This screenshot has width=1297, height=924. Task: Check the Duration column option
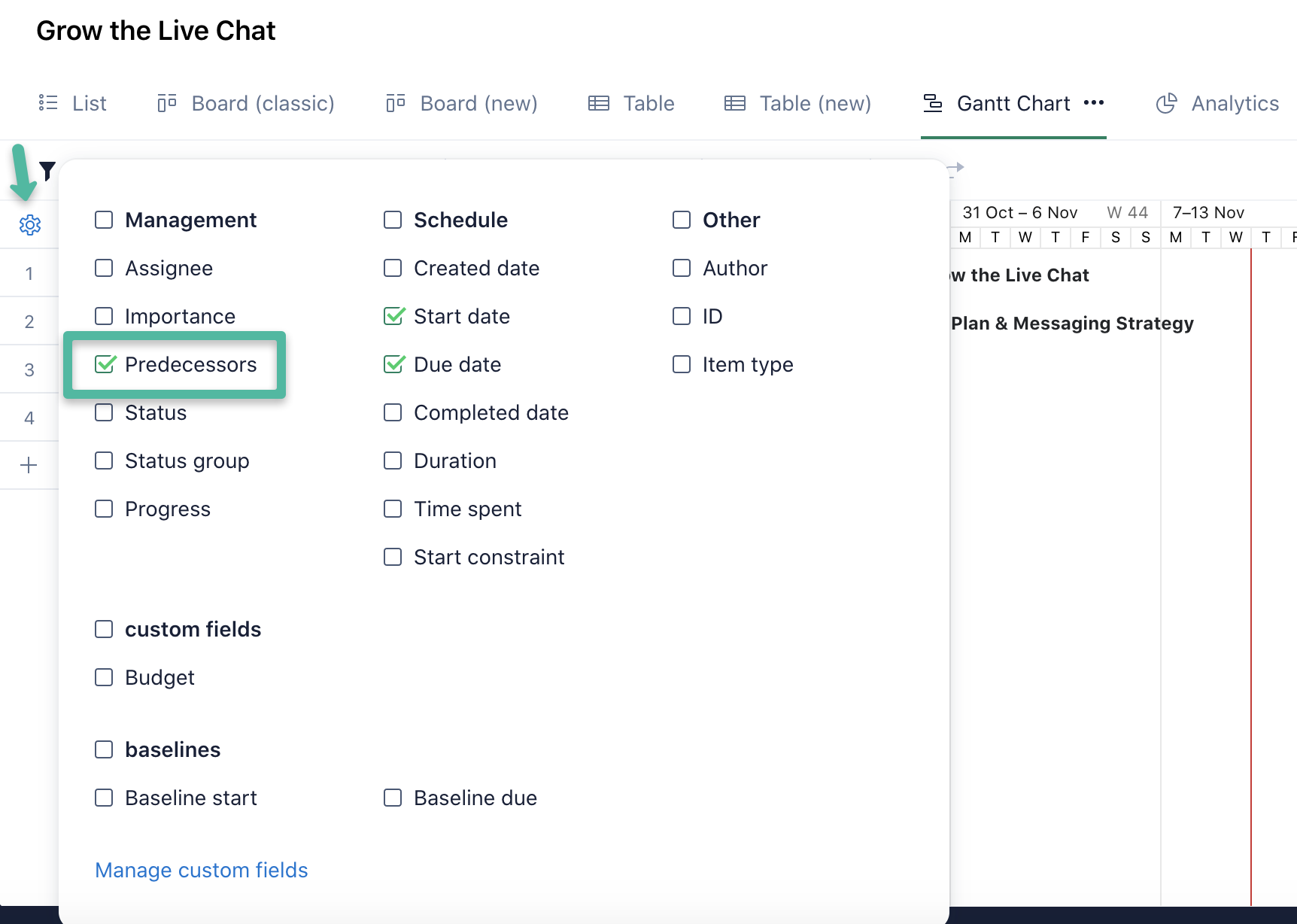point(393,461)
